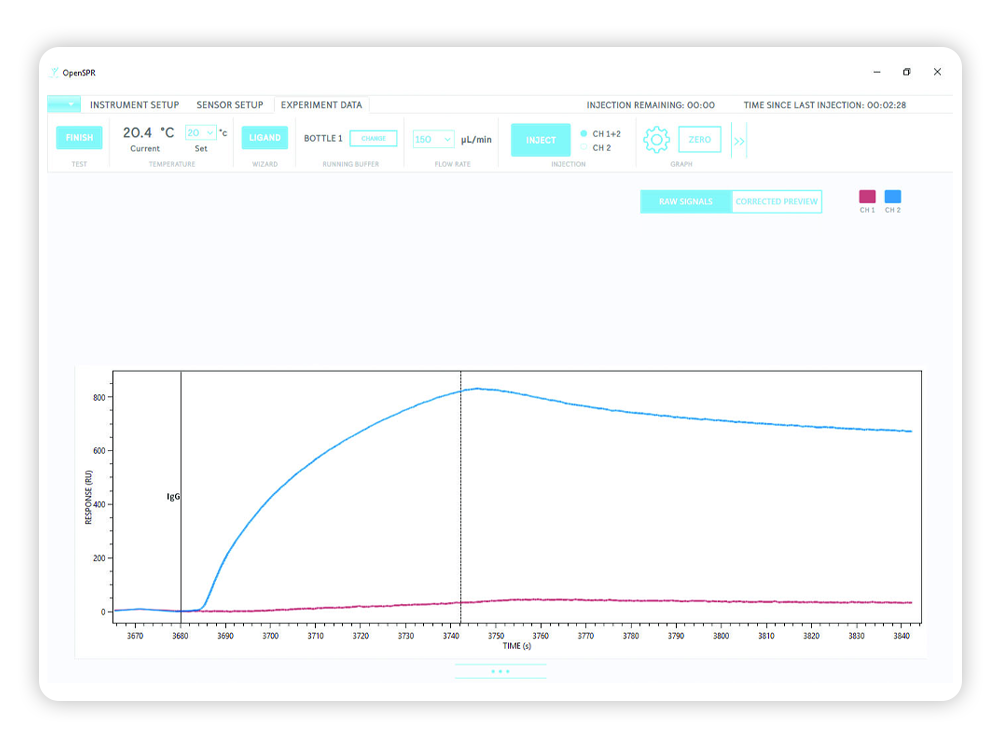The width and height of the screenshot is (1000, 750).
Task: Open the flow rate dropdown
Action: [x=434, y=140]
